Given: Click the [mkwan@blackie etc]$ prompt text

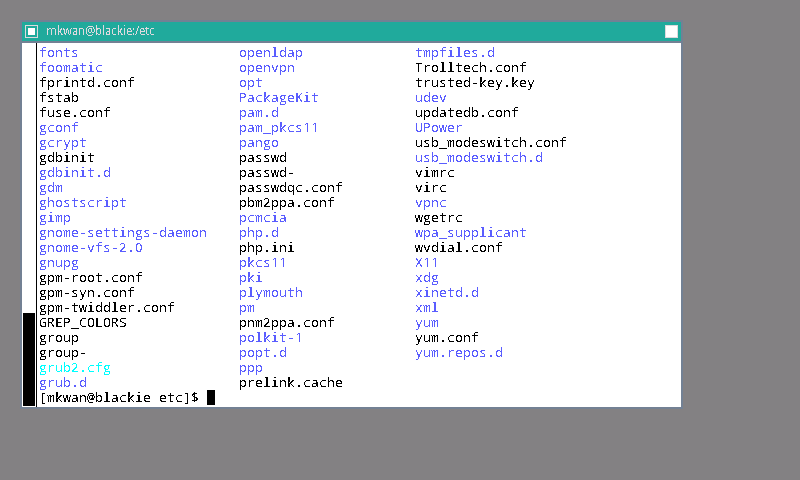Looking at the screenshot, I should point(118,398).
